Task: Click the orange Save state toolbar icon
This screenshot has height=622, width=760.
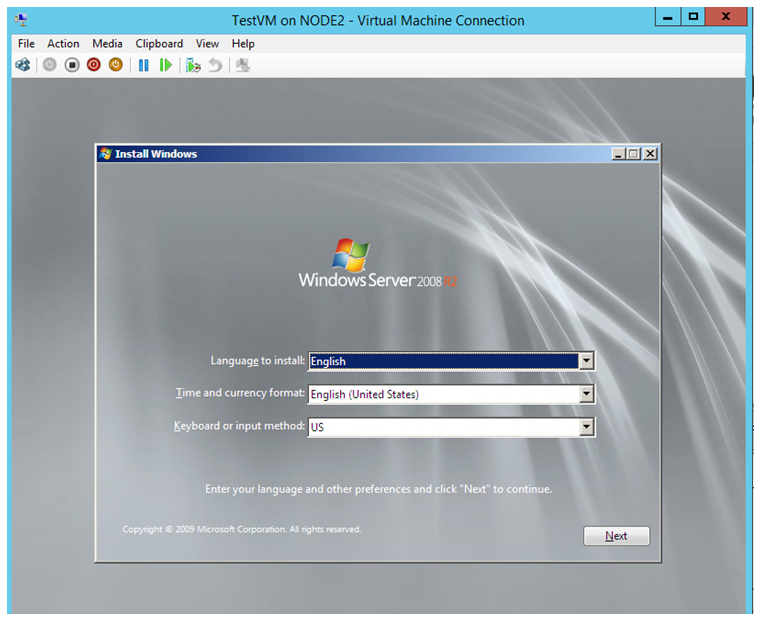Action: point(115,65)
